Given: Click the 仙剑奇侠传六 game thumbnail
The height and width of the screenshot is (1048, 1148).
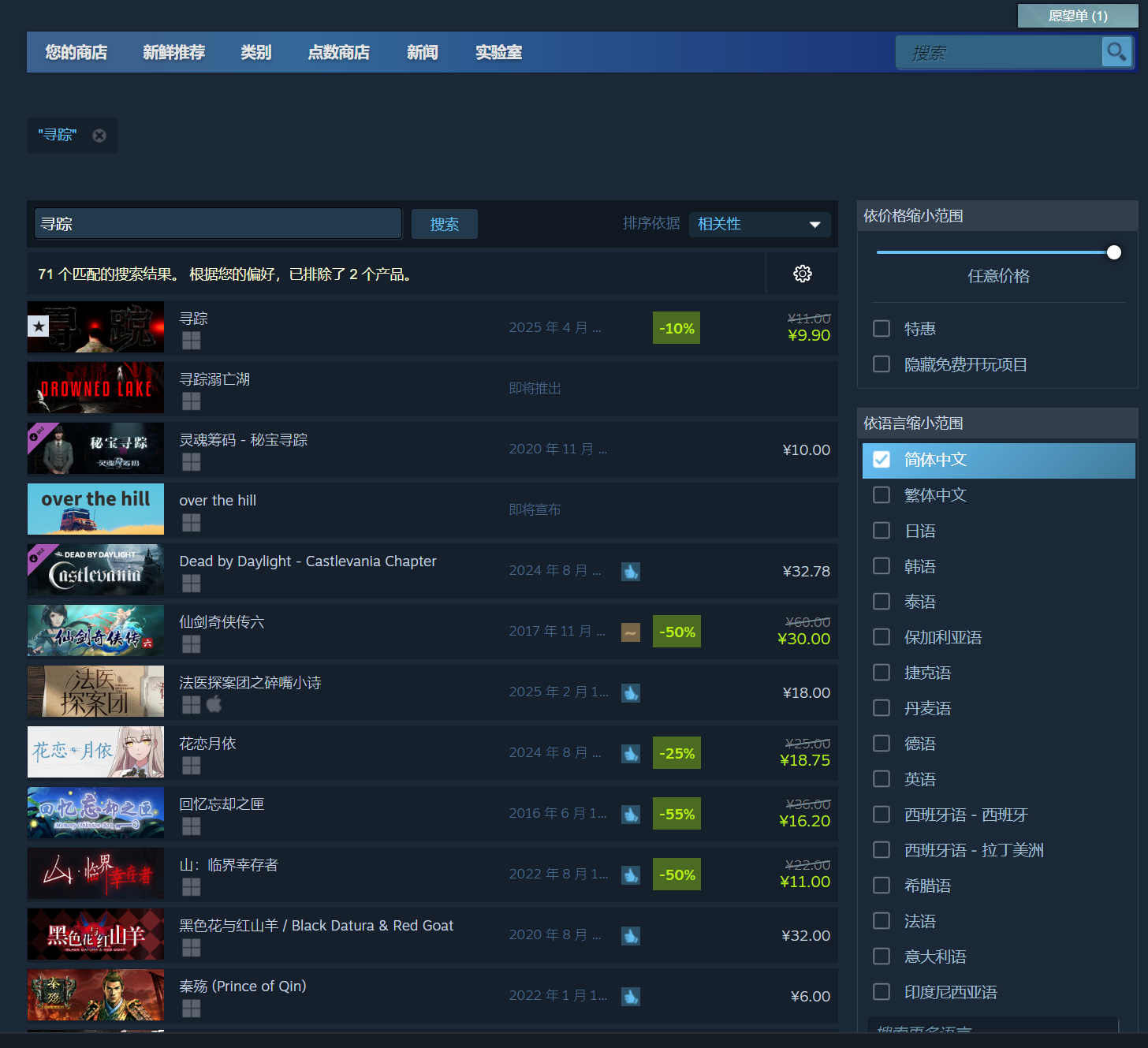Looking at the screenshot, I should pos(95,630).
